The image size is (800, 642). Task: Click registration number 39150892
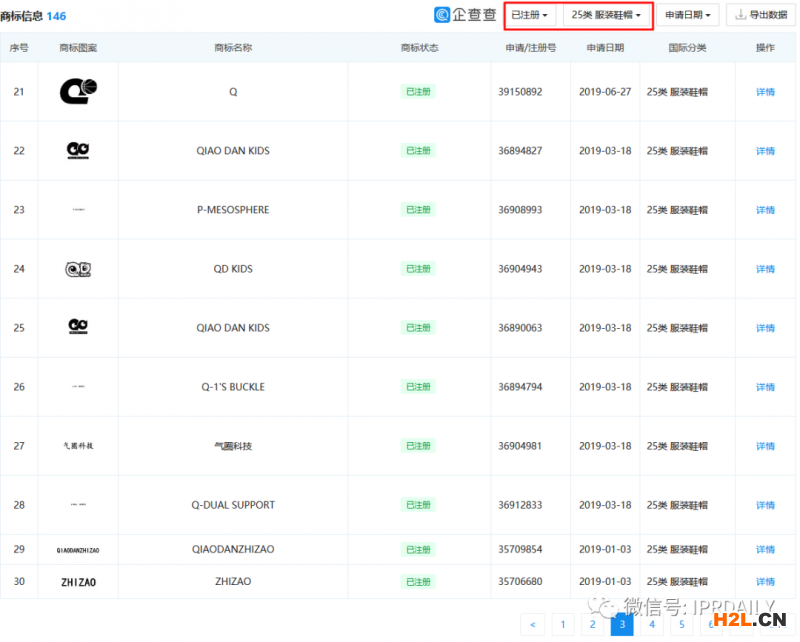pos(520,92)
